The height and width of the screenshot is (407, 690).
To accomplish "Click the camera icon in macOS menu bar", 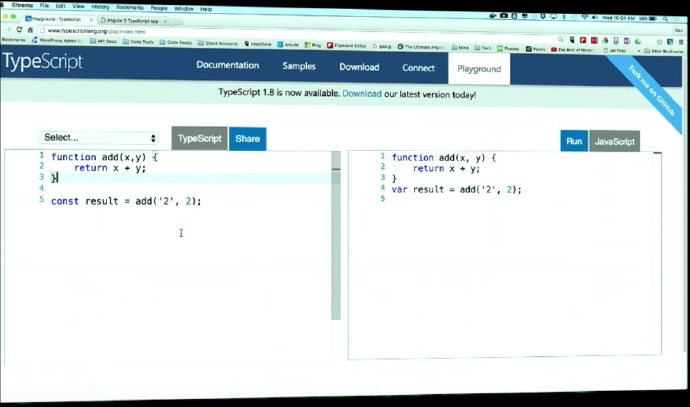I will [x=504, y=15].
